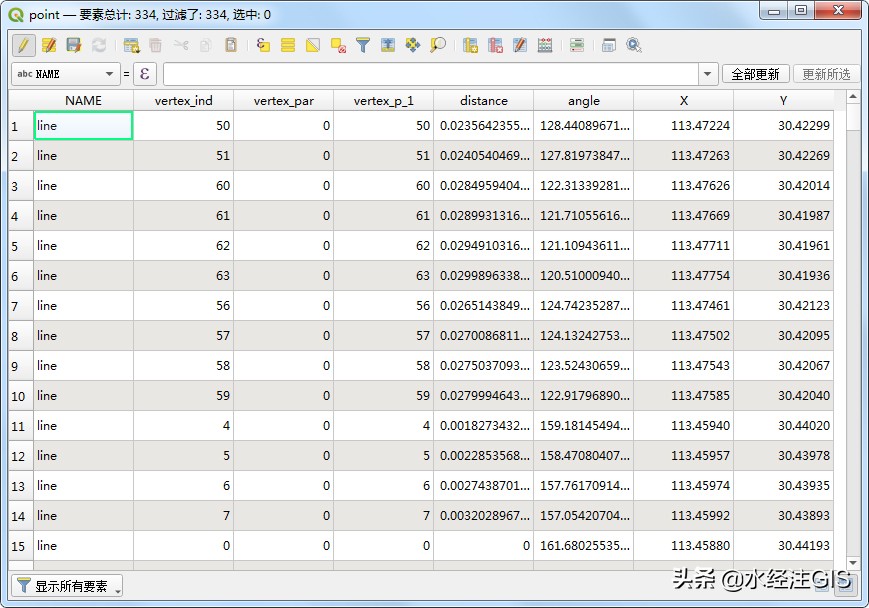The image size is (869, 608).
Task: Click the Invert selection icon
Action: click(x=313, y=45)
